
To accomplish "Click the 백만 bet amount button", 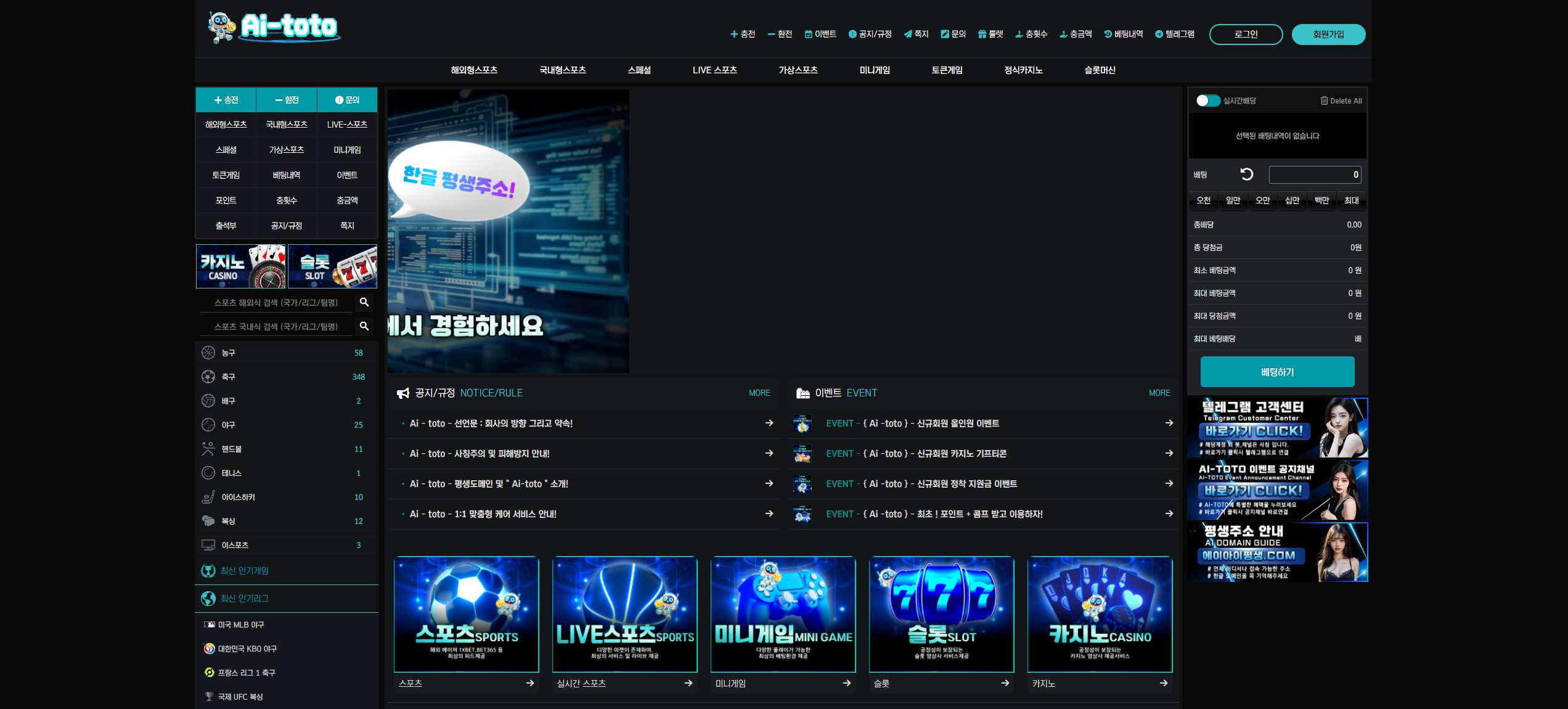I will point(1321,200).
